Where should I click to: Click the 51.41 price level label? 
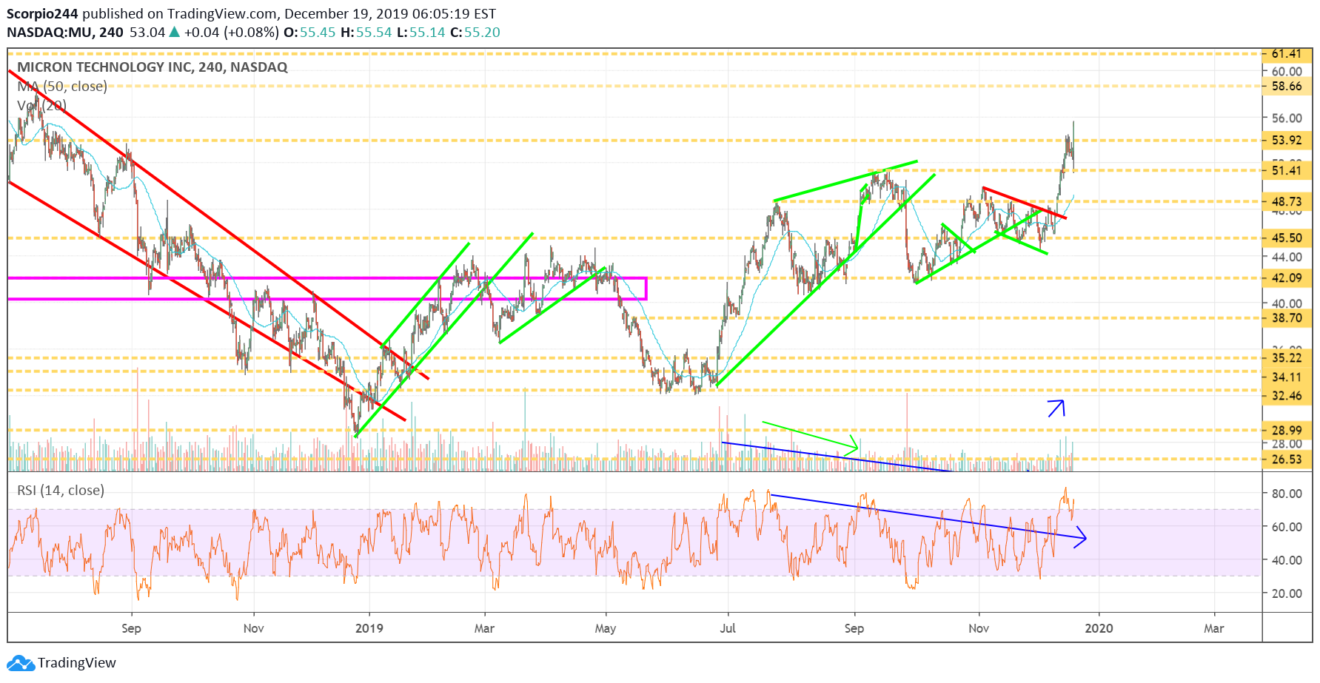pyautogui.click(x=1285, y=171)
